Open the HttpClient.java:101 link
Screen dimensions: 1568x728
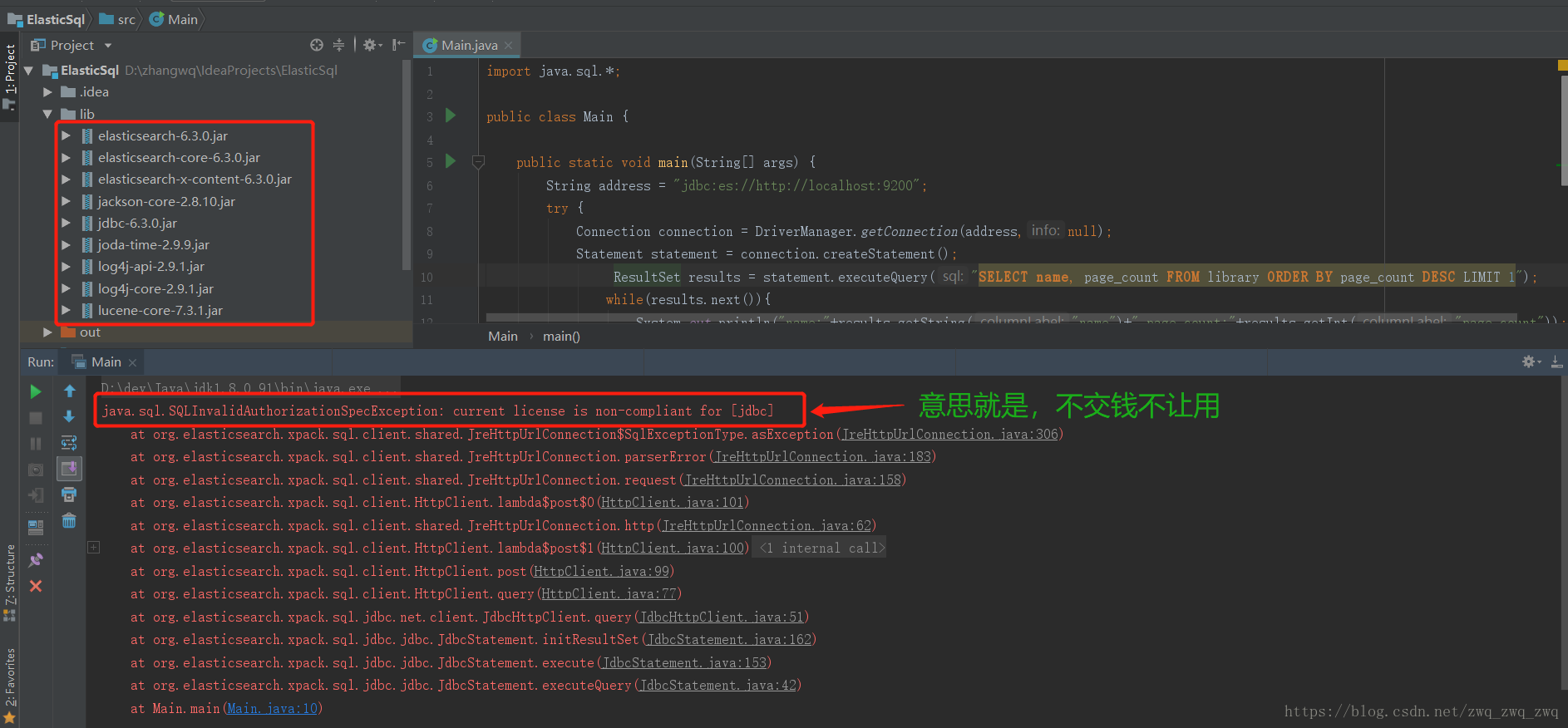[x=673, y=502]
